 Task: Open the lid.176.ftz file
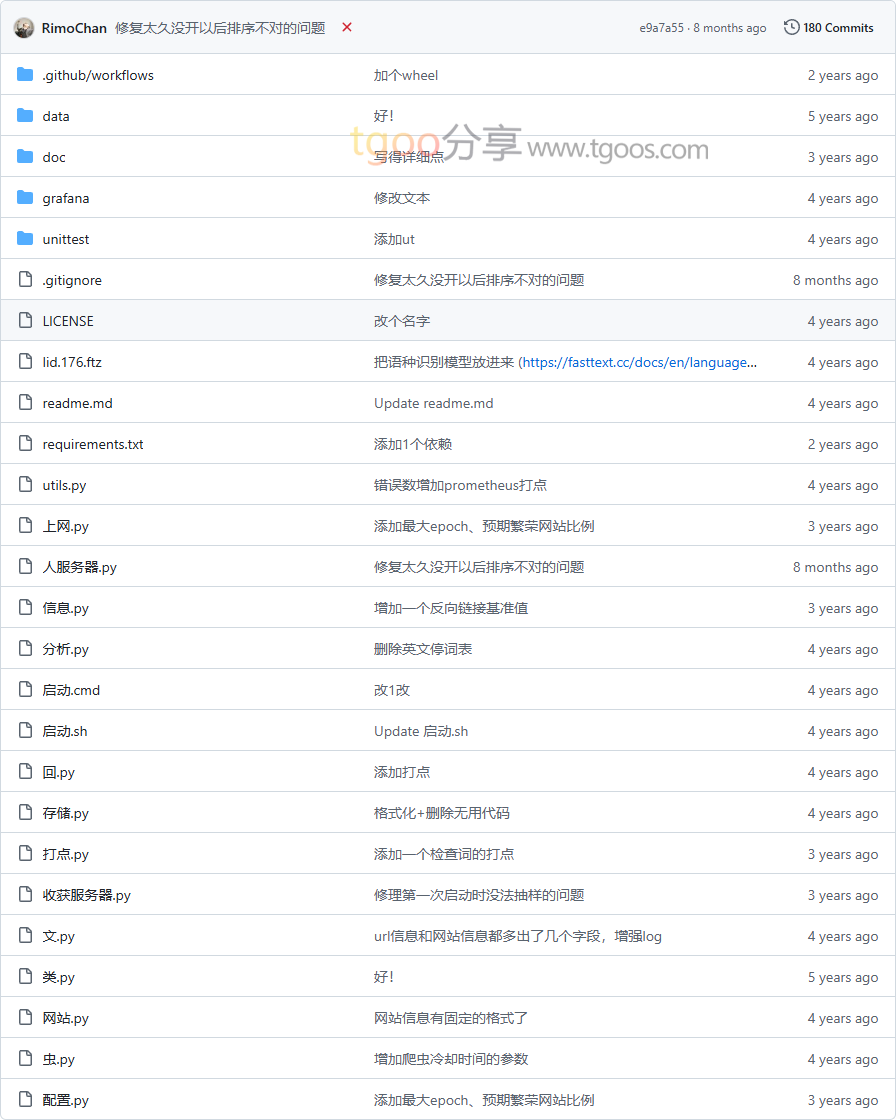tap(72, 362)
